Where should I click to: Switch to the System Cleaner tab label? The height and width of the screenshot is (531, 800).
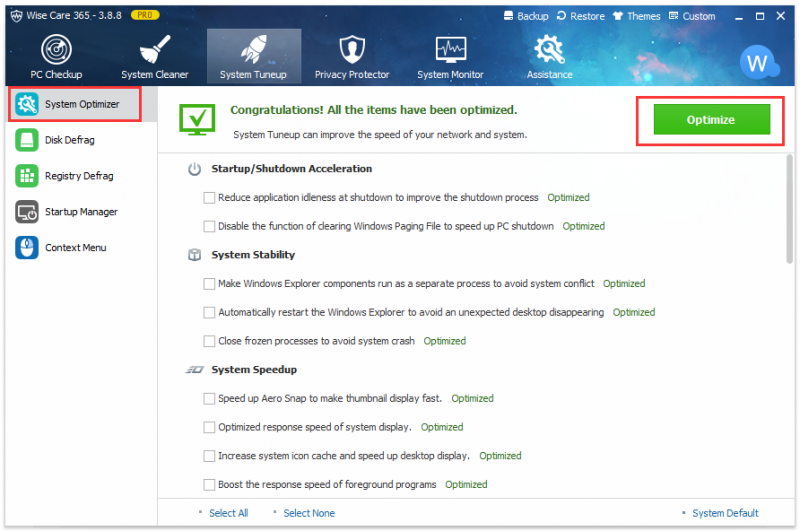click(x=155, y=74)
